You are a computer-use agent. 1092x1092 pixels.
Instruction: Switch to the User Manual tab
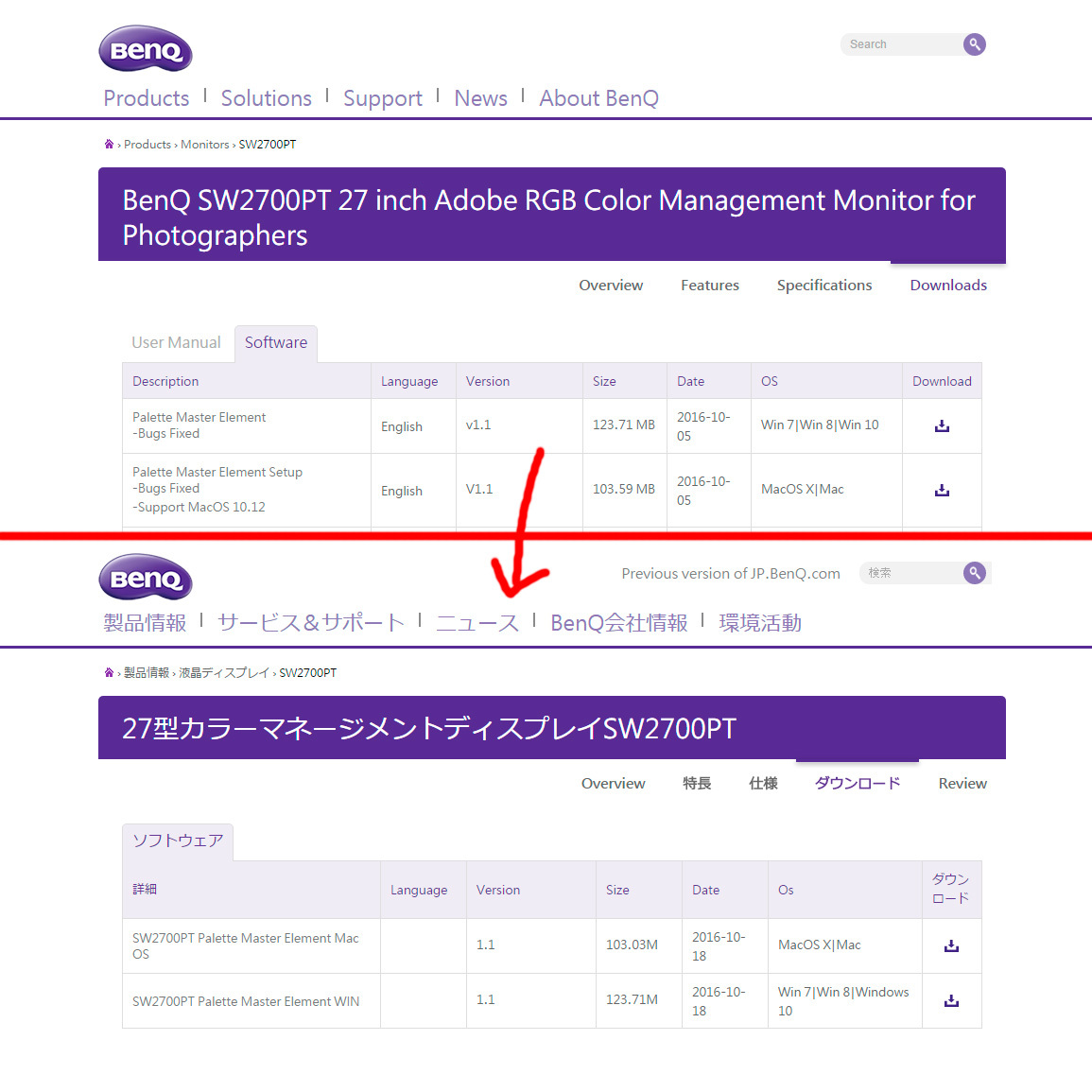click(x=176, y=342)
